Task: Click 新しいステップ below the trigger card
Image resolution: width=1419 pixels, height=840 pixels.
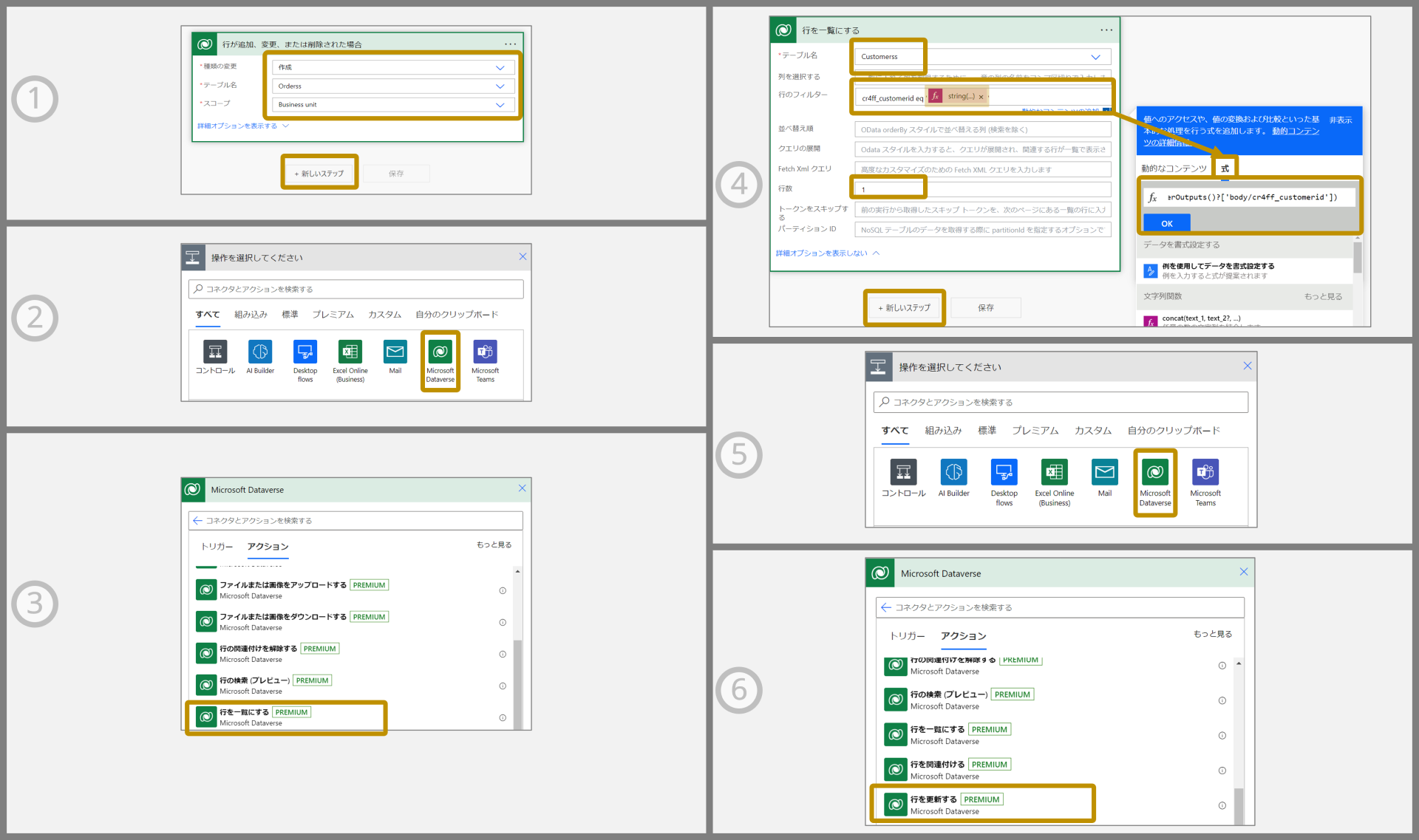Action: 319,173
